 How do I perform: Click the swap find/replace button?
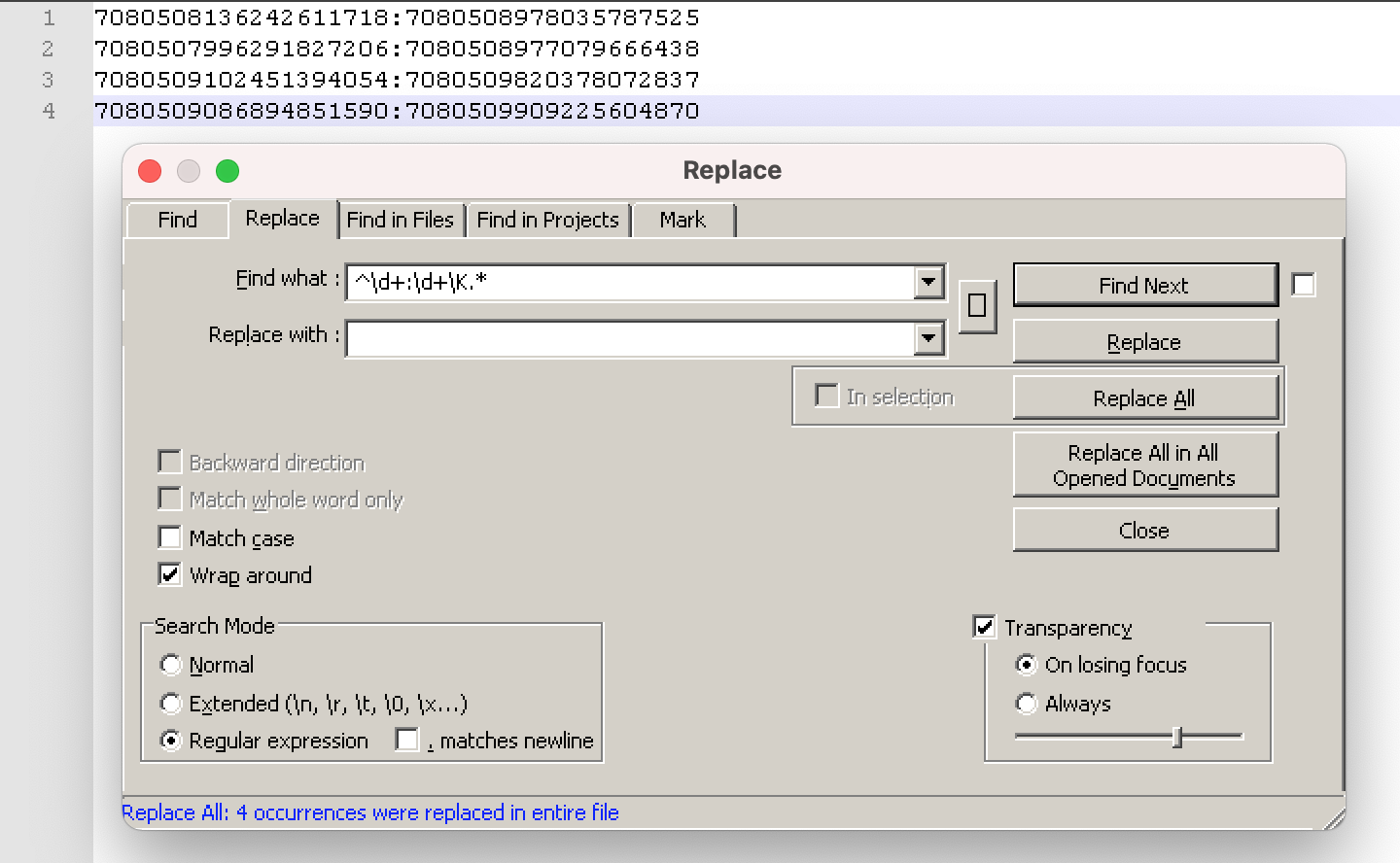[x=977, y=306]
